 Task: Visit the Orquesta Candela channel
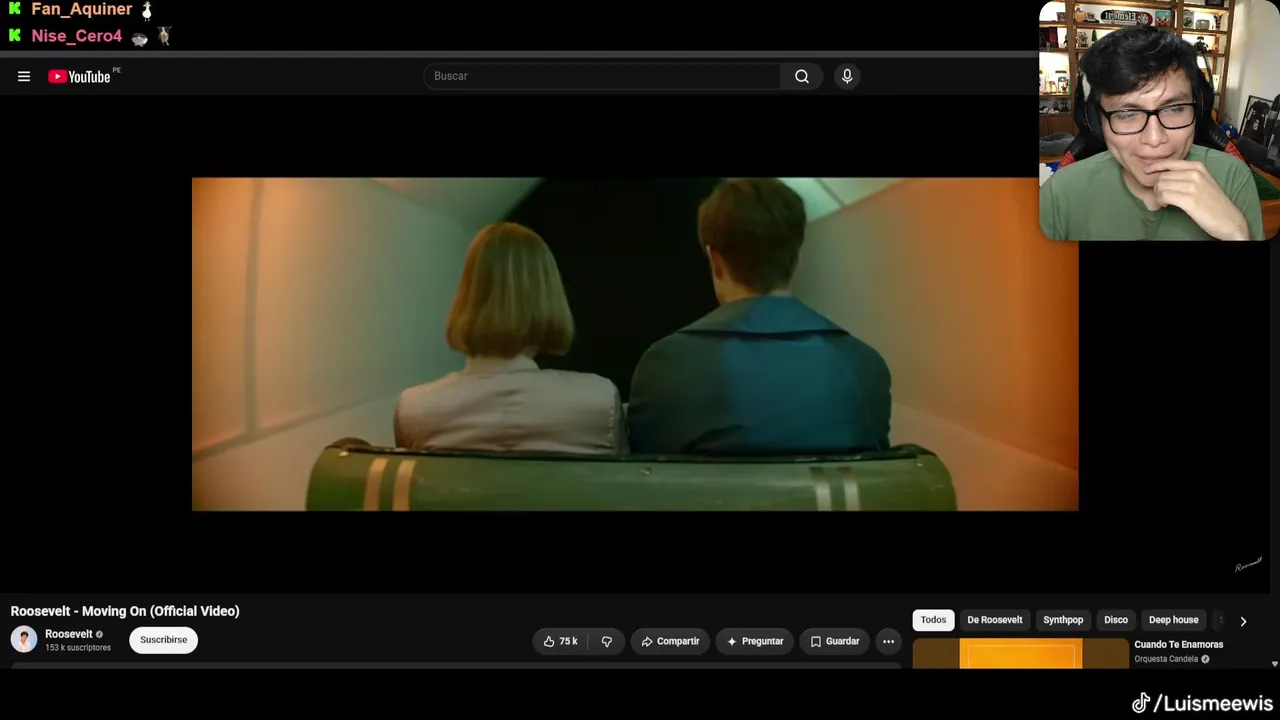click(1166, 659)
